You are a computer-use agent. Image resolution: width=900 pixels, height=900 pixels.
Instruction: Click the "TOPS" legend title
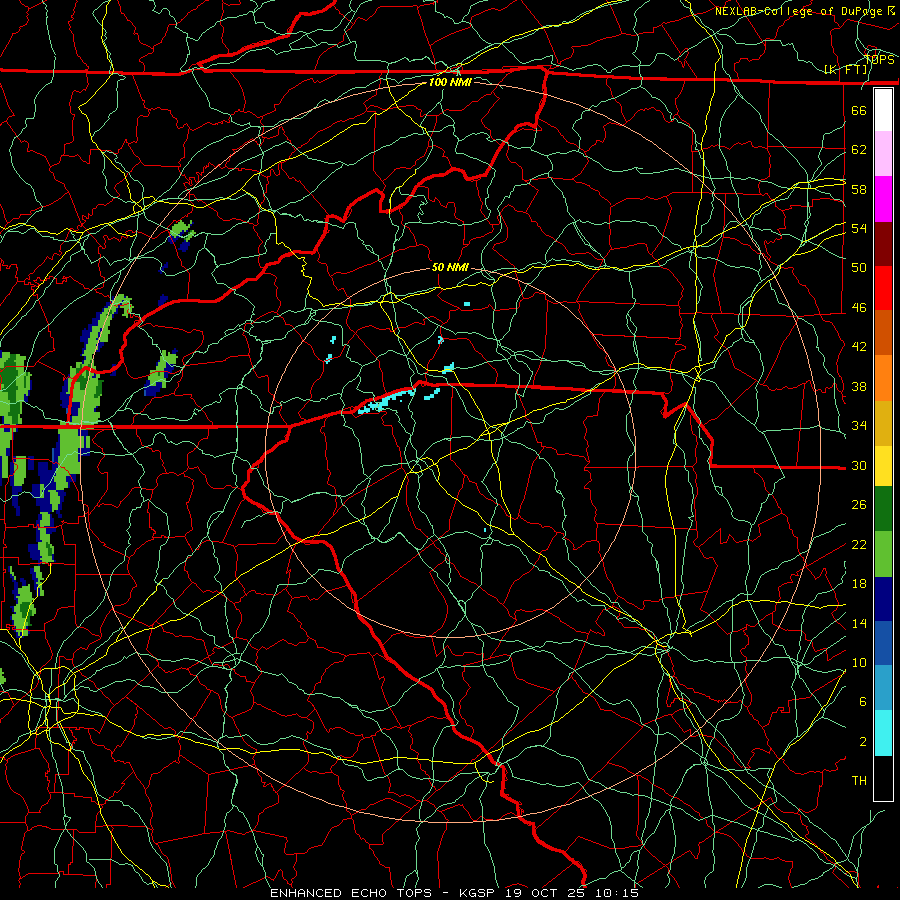click(x=879, y=60)
